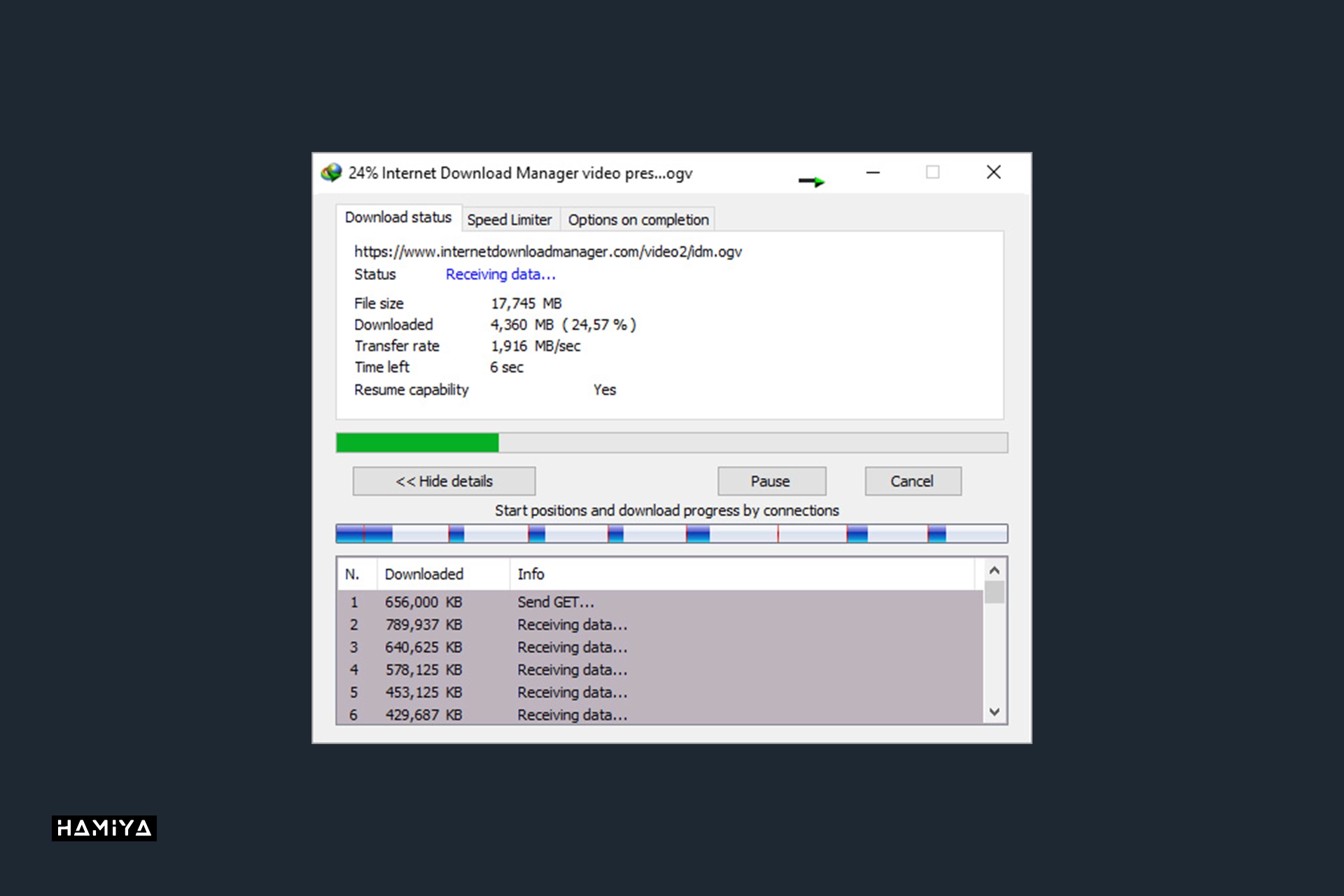Click the IDM globe icon in title bar
The height and width of the screenshot is (896, 1344).
point(331,172)
